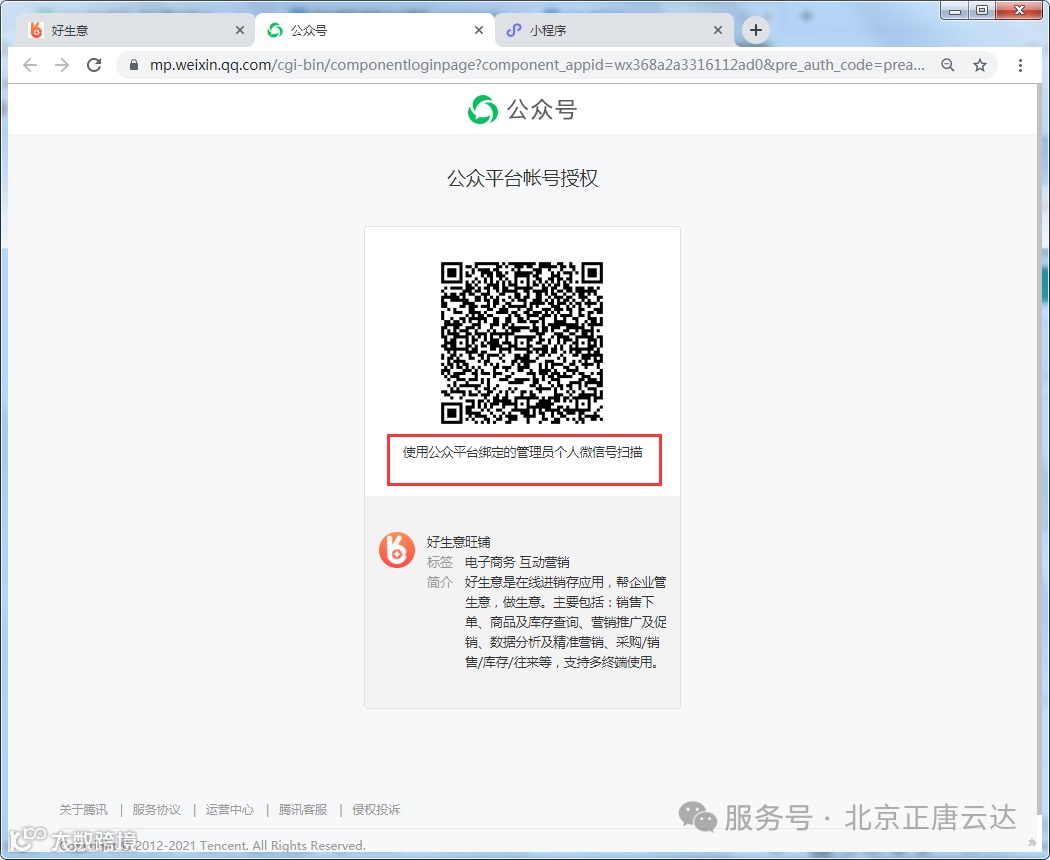Close the 好生意 tab
The image size is (1050, 860).
[x=240, y=30]
